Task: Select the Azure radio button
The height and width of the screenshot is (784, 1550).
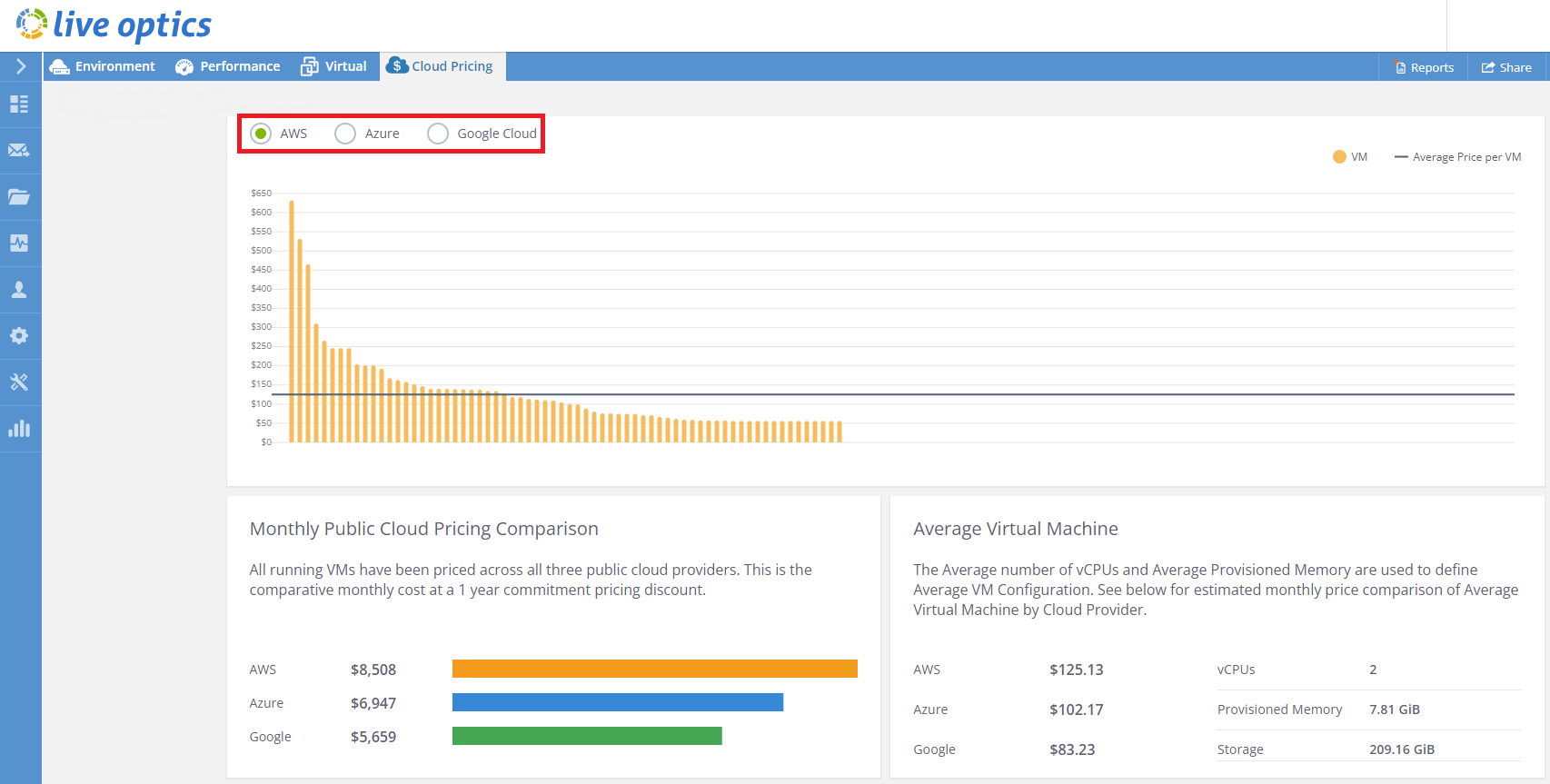Action: tap(345, 134)
